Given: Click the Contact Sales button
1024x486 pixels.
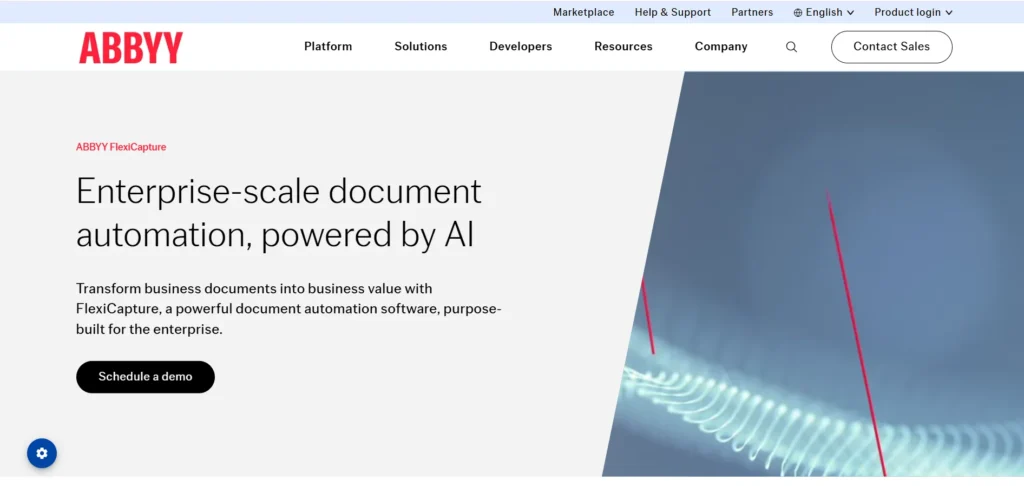Looking at the screenshot, I should 891,47.
